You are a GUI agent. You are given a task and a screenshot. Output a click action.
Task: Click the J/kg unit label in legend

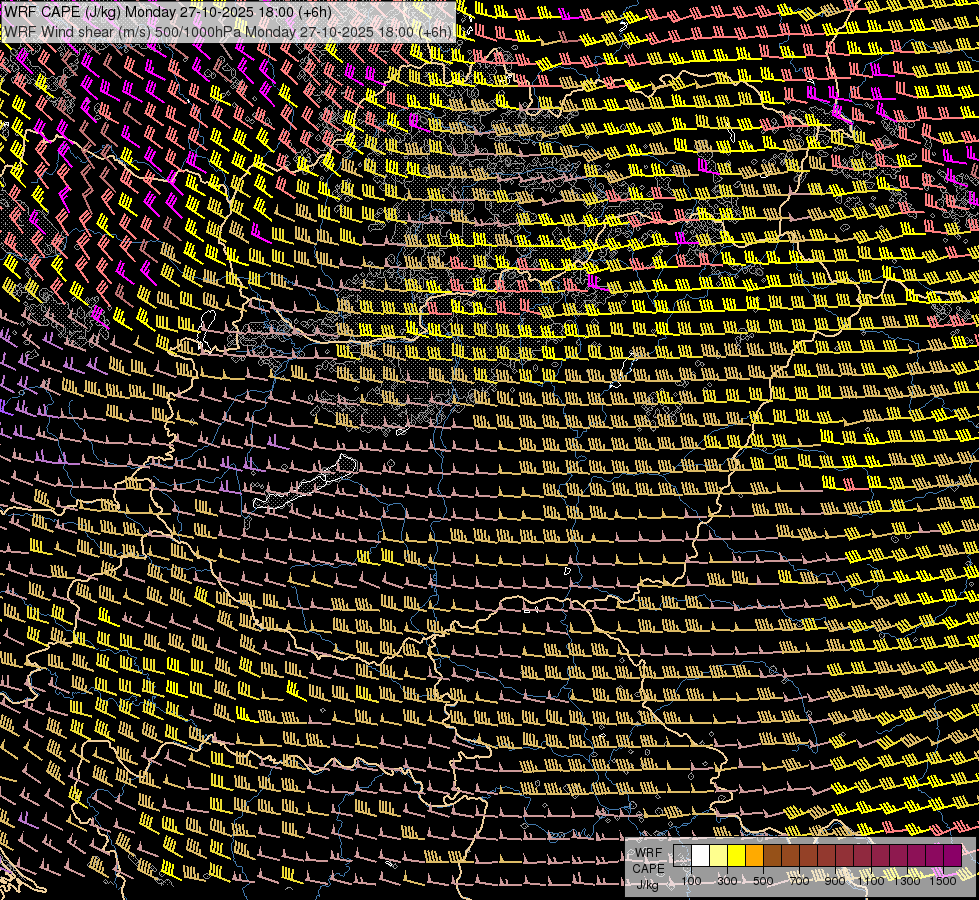point(648,884)
